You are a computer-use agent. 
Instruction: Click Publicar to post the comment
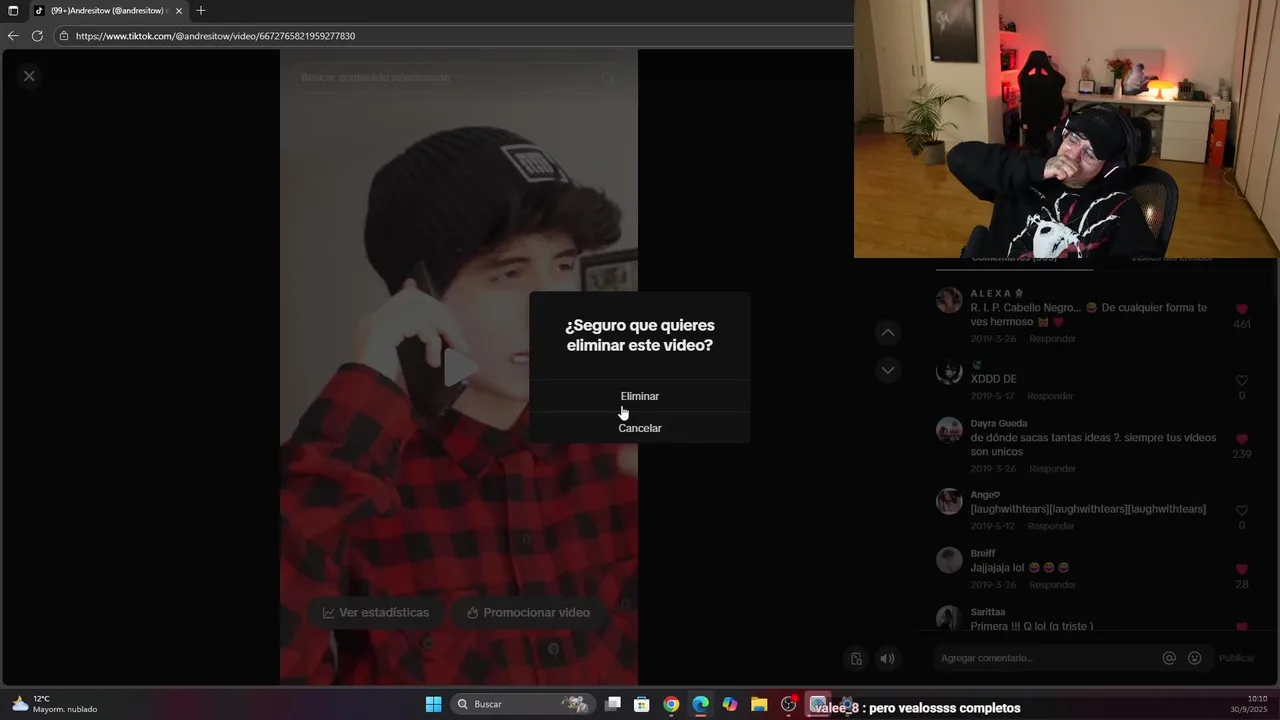[1236, 658]
